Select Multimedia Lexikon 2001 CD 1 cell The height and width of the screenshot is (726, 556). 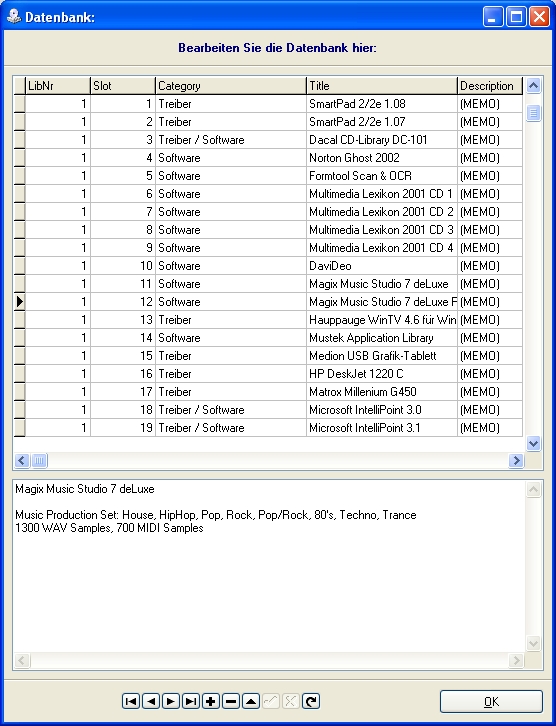[382, 194]
